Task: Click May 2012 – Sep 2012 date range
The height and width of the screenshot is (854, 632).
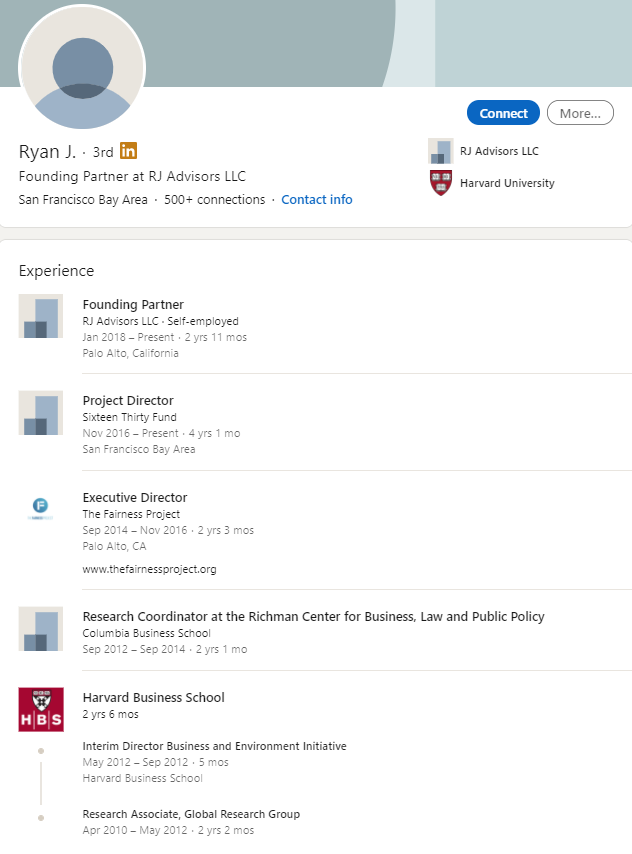Action: [135, 762]
